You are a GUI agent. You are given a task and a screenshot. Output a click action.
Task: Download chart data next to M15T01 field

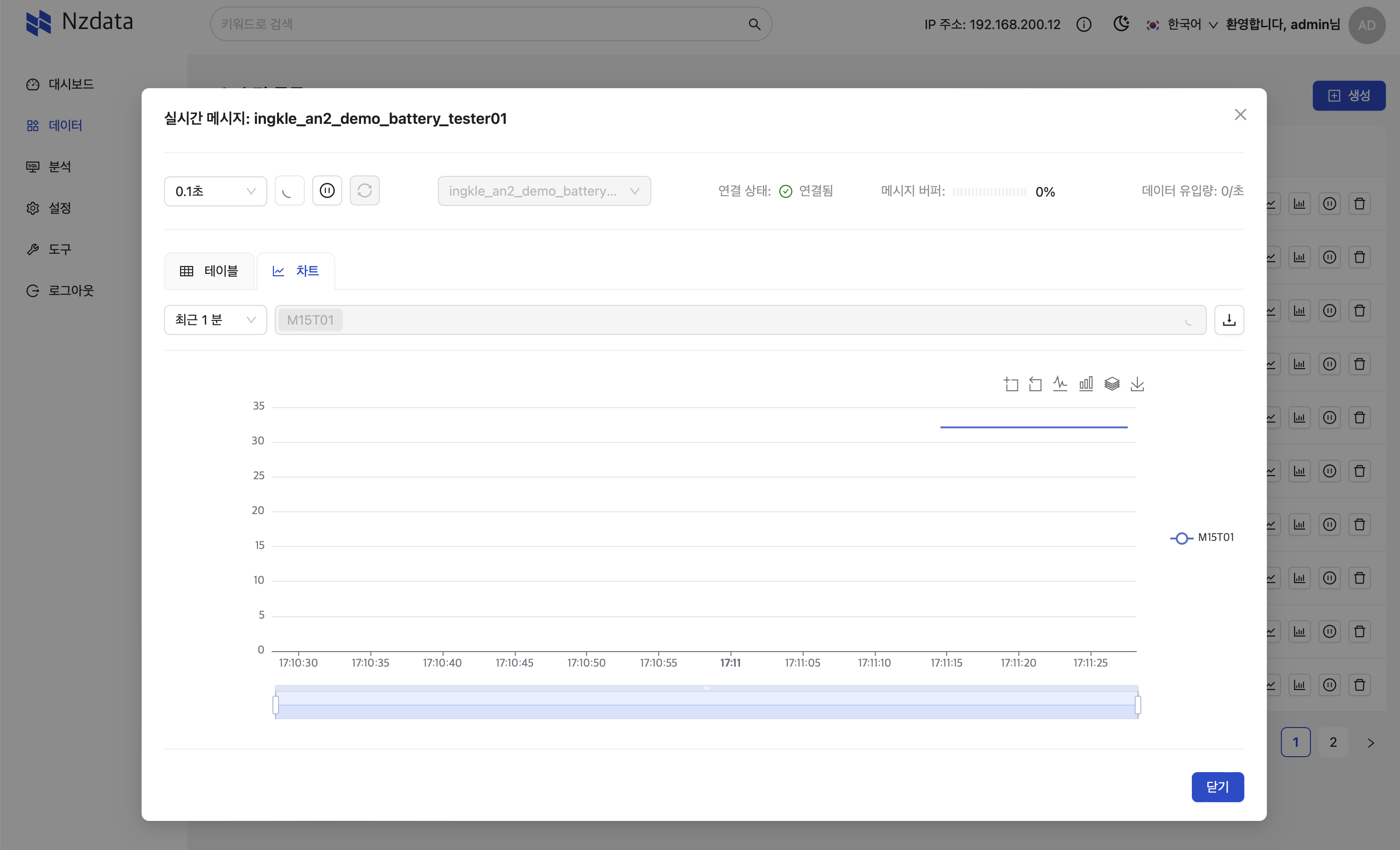[1229, 320]
